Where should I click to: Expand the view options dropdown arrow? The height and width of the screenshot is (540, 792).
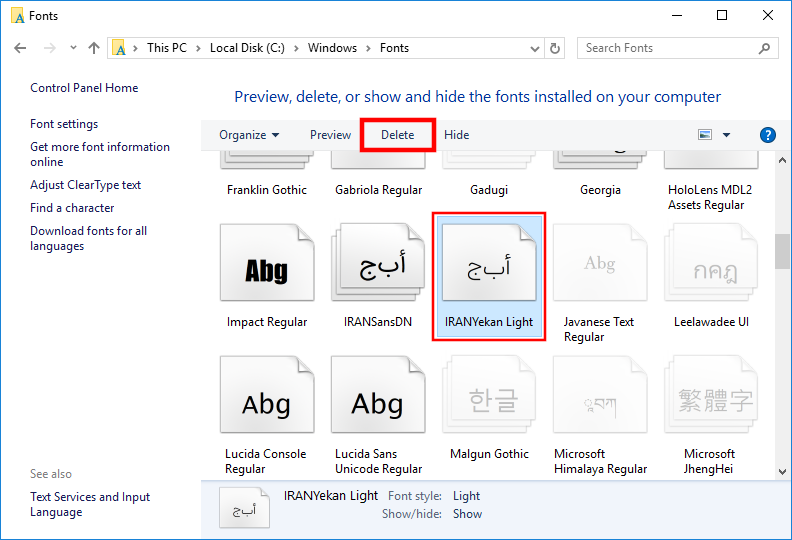coord(727,135)
